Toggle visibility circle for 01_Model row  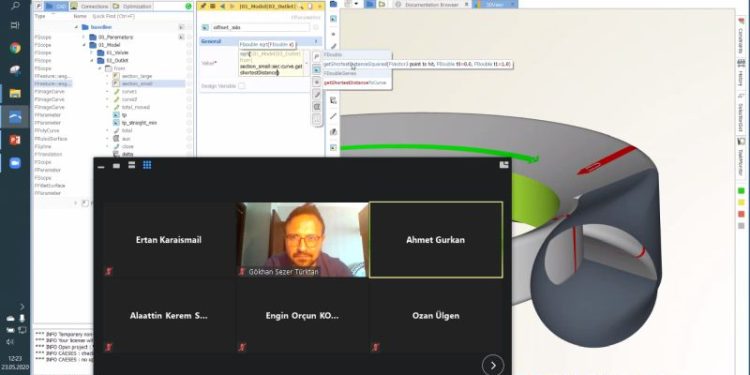click(x=189, y=45)
